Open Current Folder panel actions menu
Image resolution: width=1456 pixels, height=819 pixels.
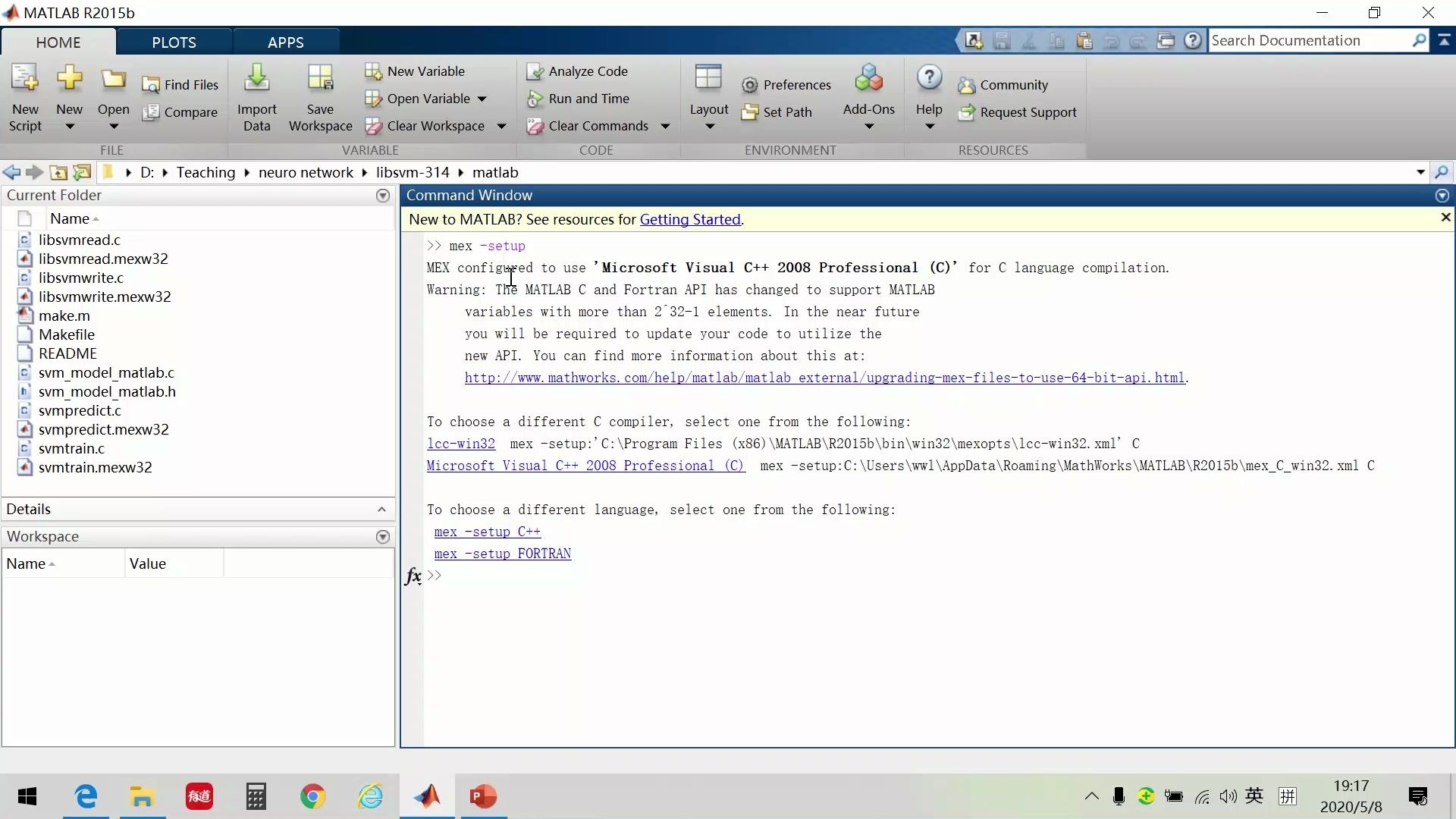coord(383,196)
